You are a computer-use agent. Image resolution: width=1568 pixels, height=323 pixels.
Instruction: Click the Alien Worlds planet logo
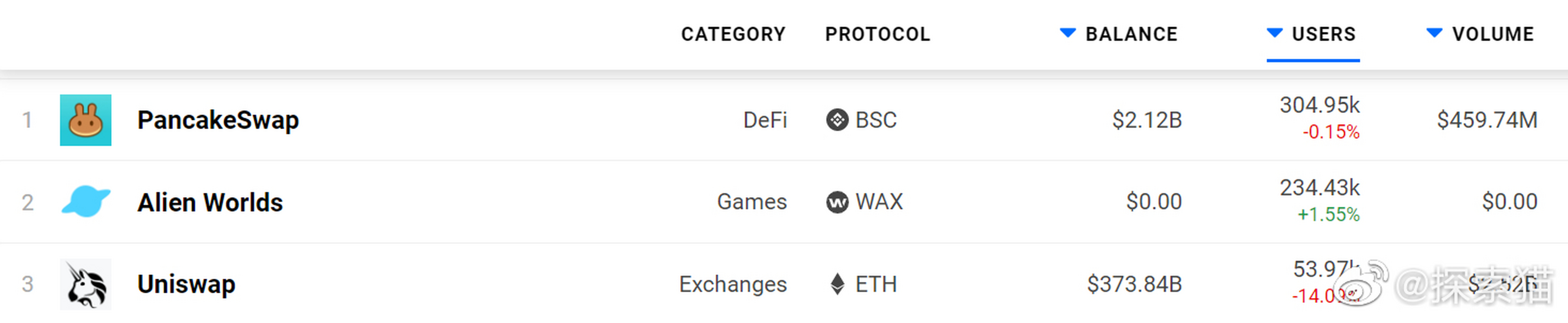pos(85,202)
